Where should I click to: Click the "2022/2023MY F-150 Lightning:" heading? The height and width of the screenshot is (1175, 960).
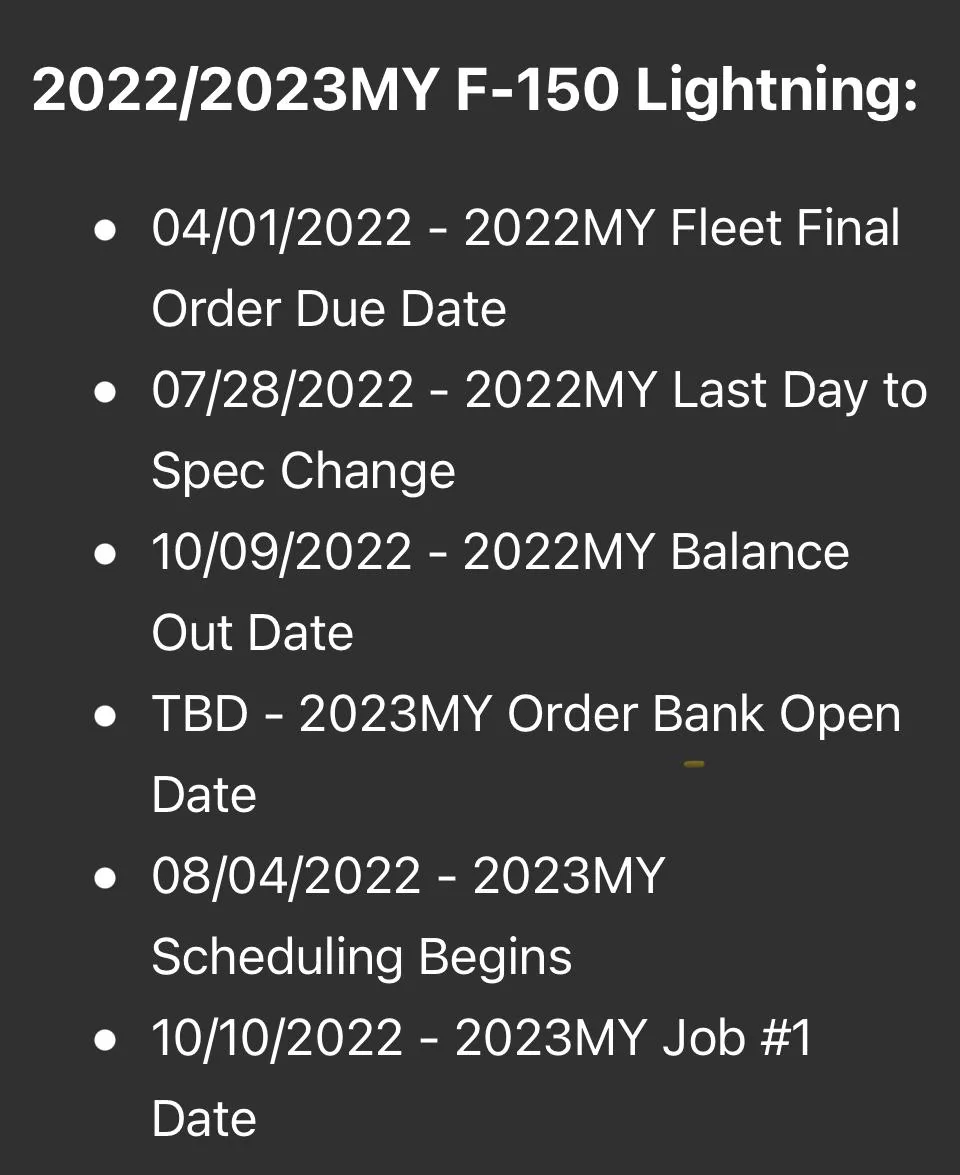[x=475, y=92]
